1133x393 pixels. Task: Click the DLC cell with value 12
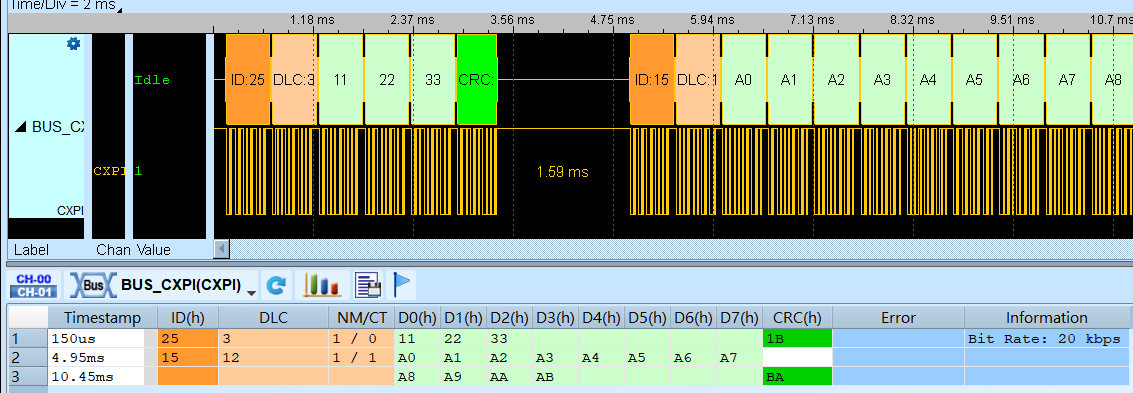point(273,357)
